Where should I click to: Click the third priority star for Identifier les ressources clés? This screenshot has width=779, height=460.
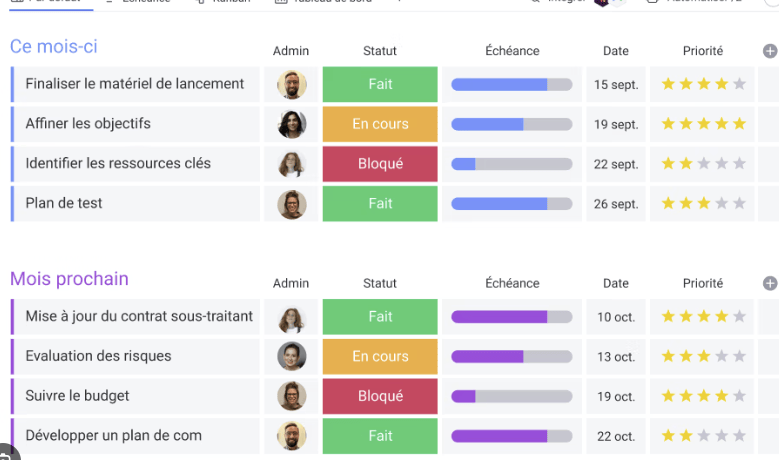704,164
